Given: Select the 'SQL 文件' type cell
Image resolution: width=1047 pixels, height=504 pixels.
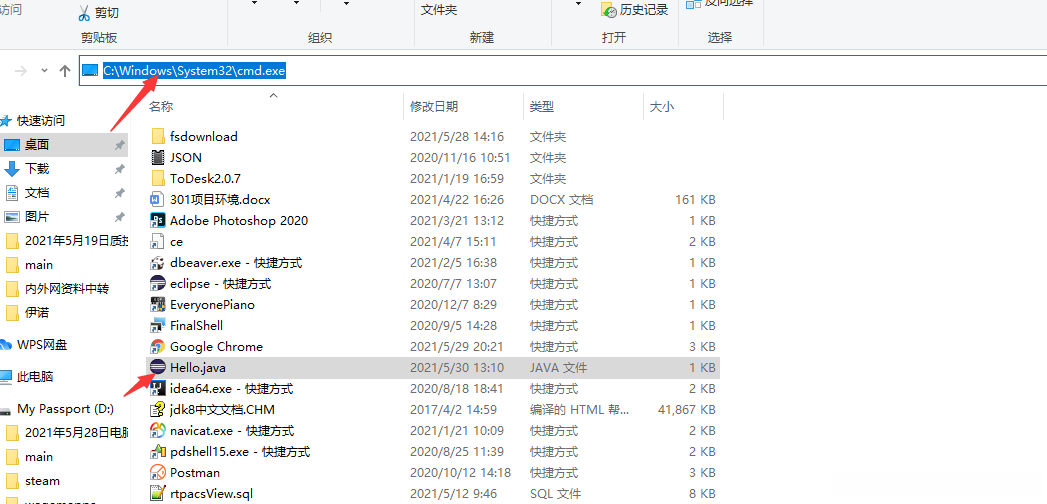Looking at the screenshot, I should tap(556, 493).
